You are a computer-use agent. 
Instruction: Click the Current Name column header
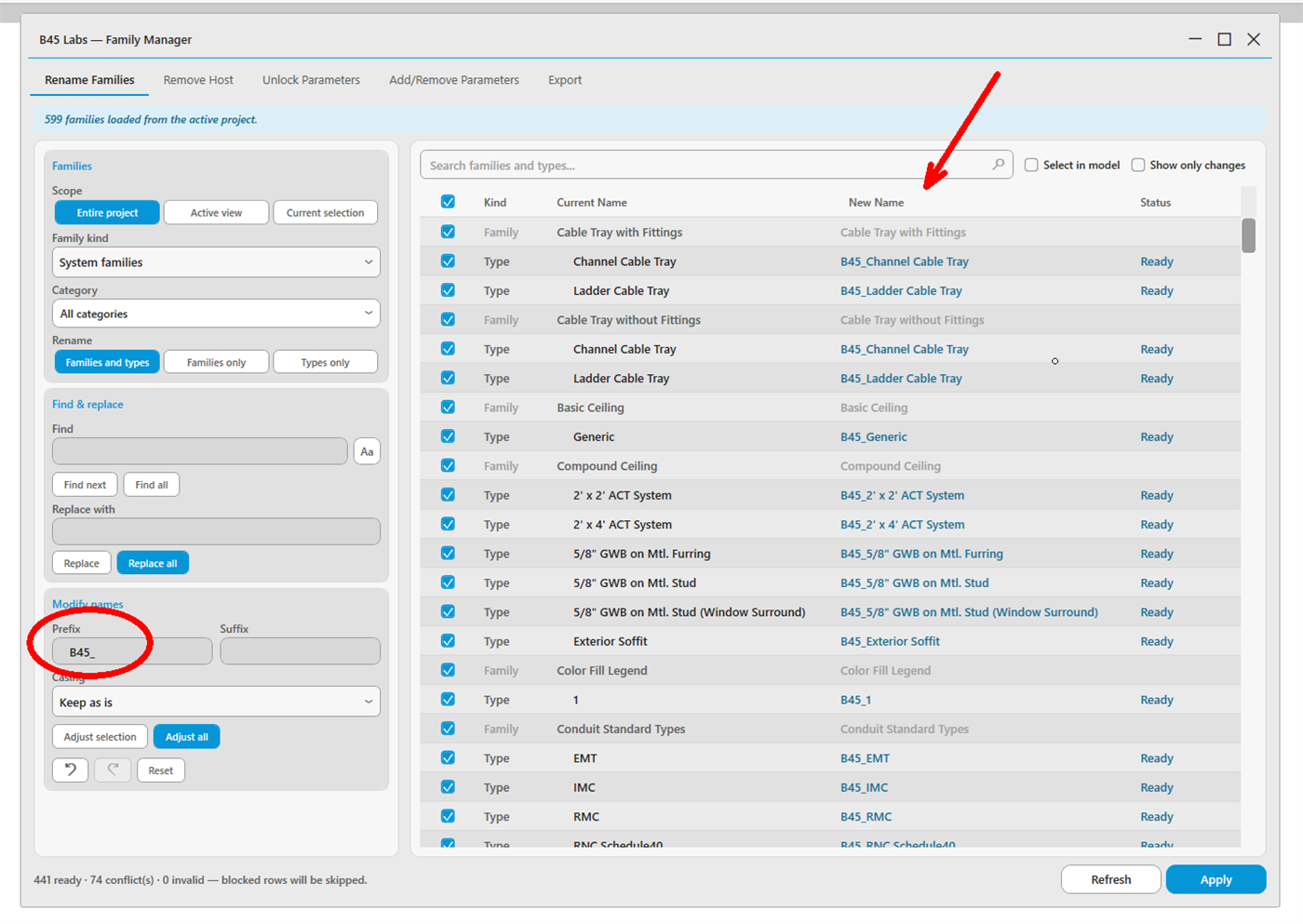(592, 202)
